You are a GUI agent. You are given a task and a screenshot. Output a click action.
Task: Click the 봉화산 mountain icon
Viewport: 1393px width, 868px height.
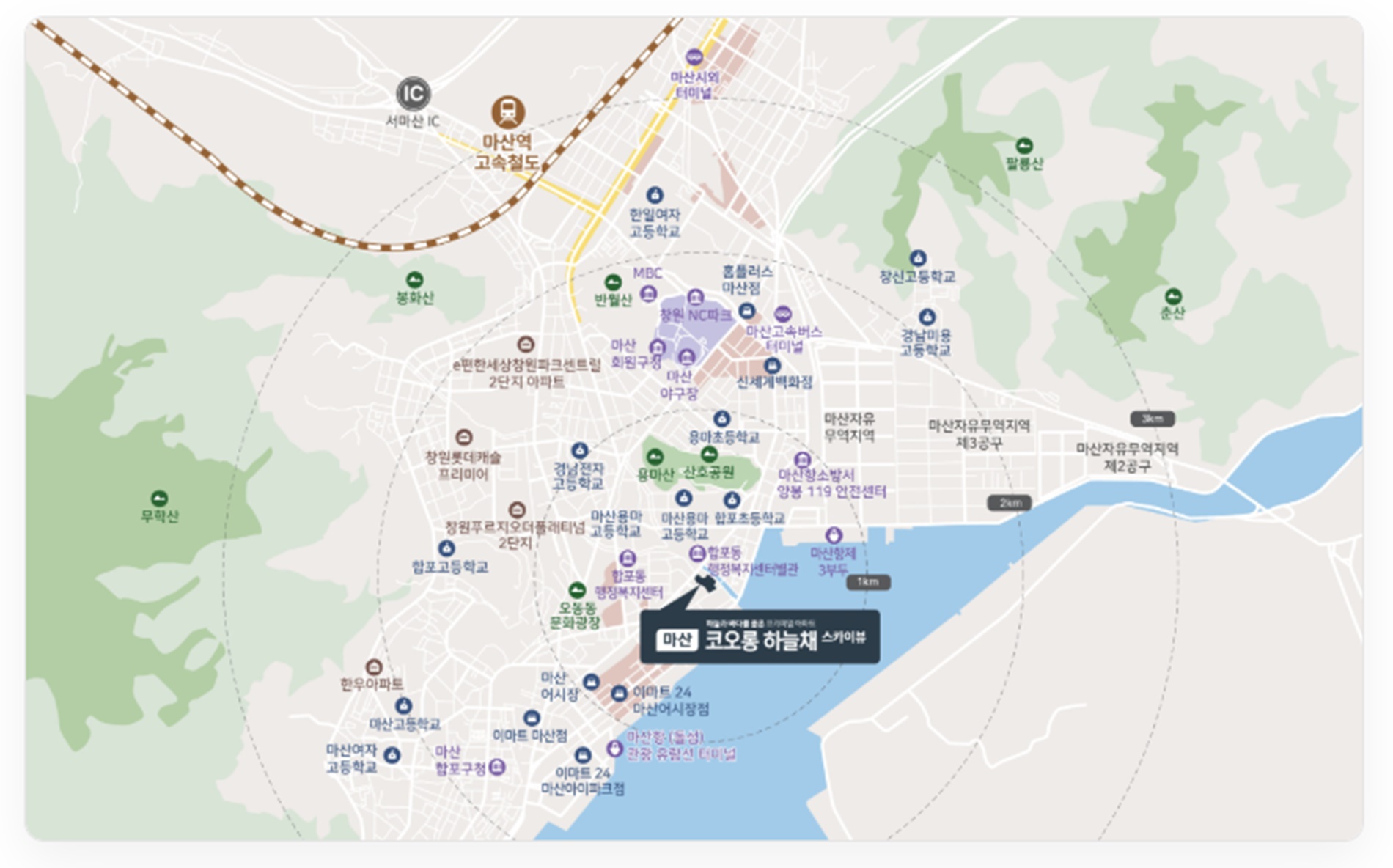coord(414,280)
